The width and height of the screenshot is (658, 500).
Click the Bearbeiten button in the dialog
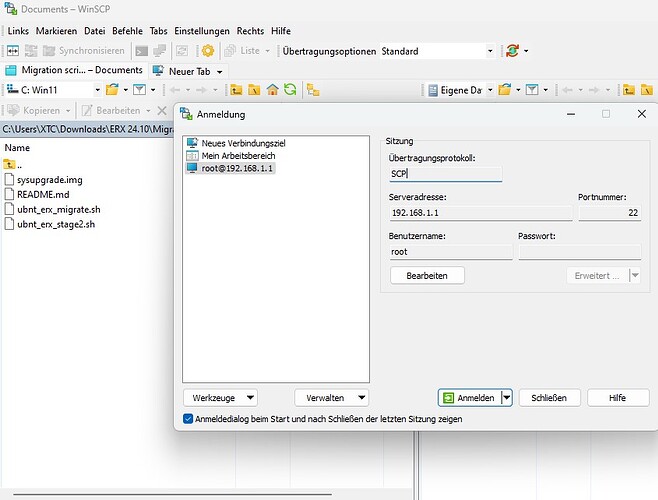point(427,276)
